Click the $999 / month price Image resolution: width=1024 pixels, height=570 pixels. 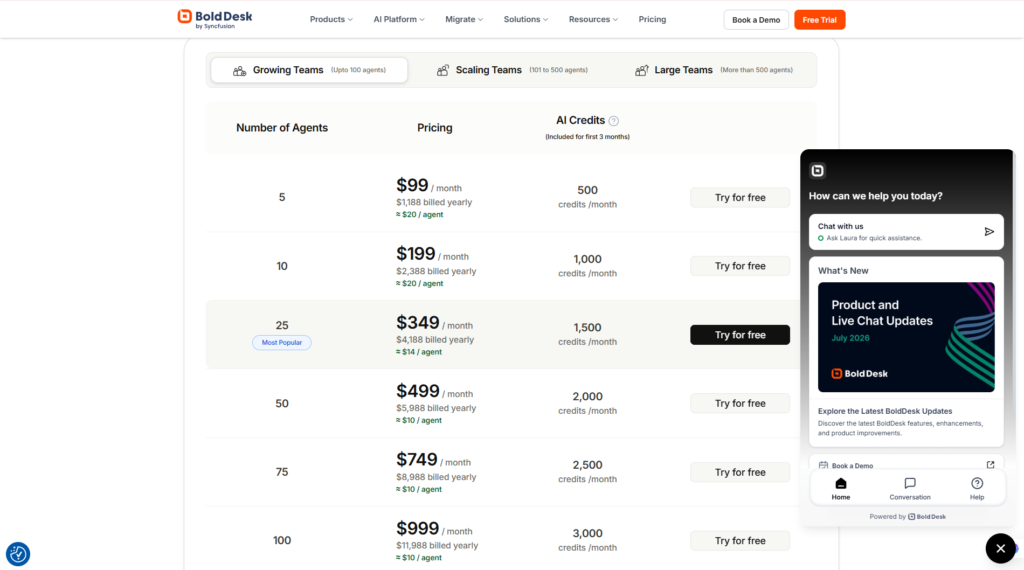(434, 528)
